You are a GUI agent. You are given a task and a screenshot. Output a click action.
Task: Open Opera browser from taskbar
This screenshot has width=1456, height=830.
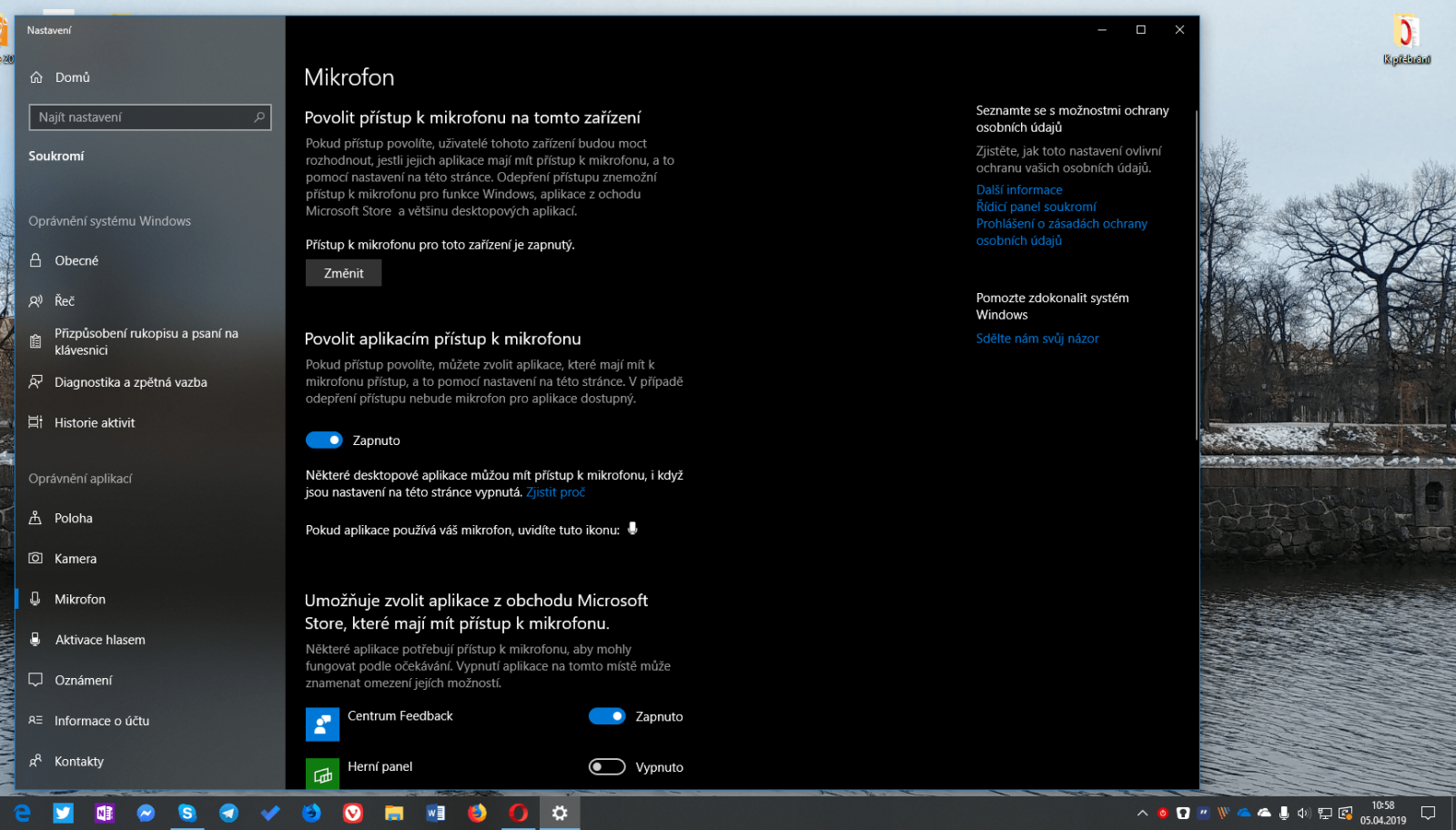(x=519, y=813)
